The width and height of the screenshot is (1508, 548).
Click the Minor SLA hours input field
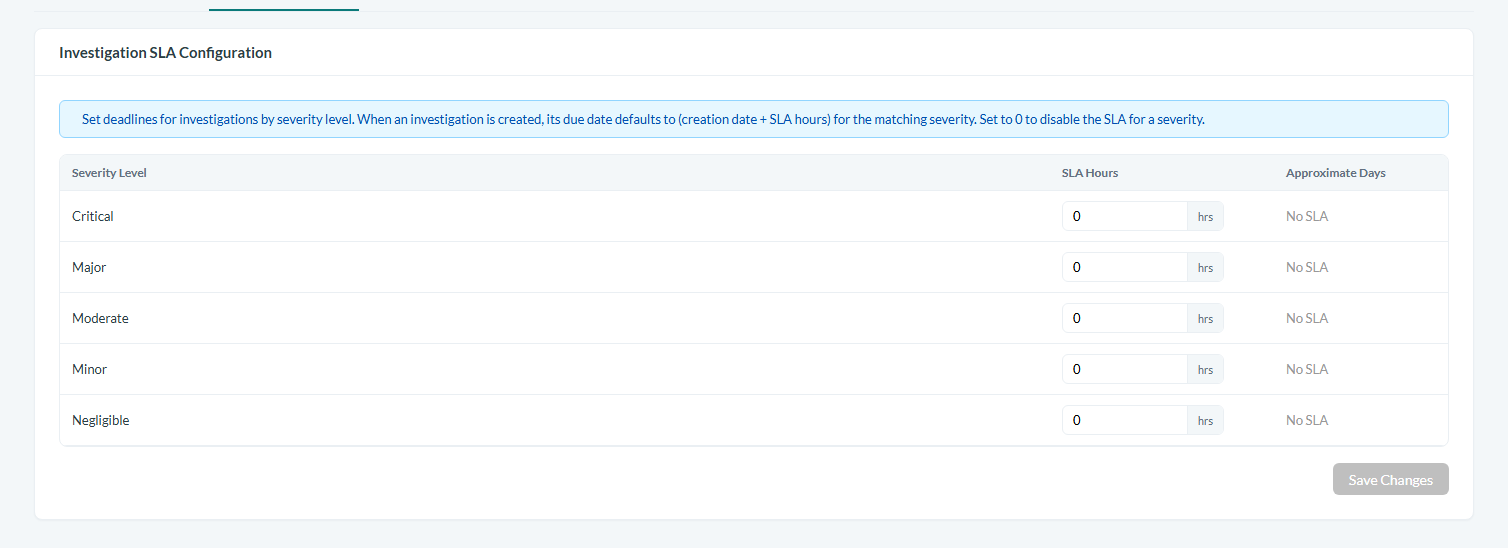[1125, 369]
